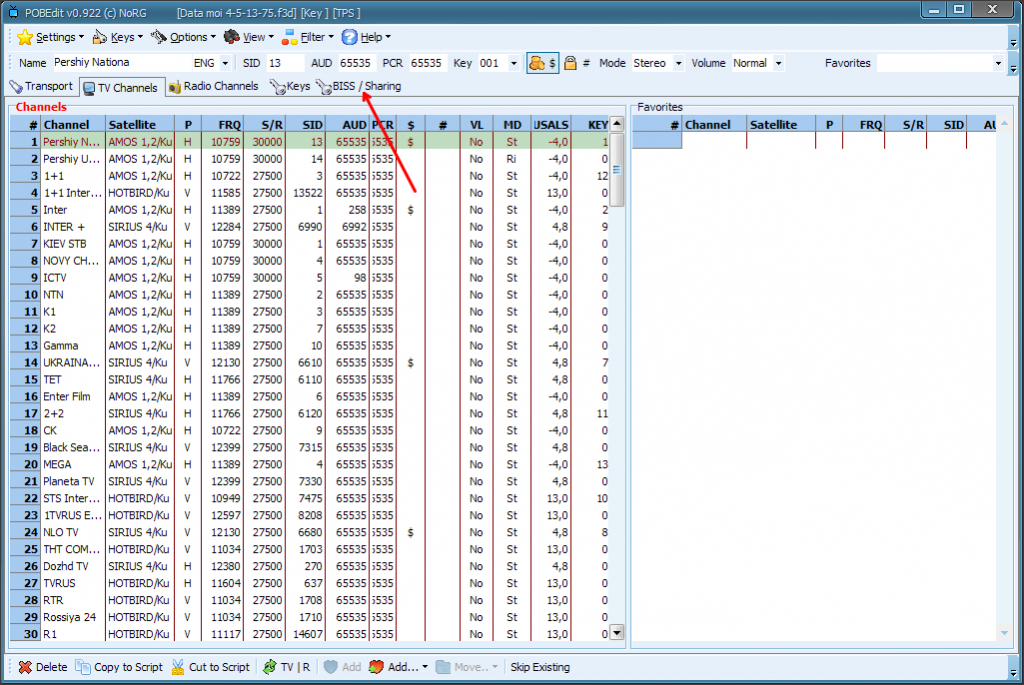Select the Black Sea... channel row

pos(309,447)
